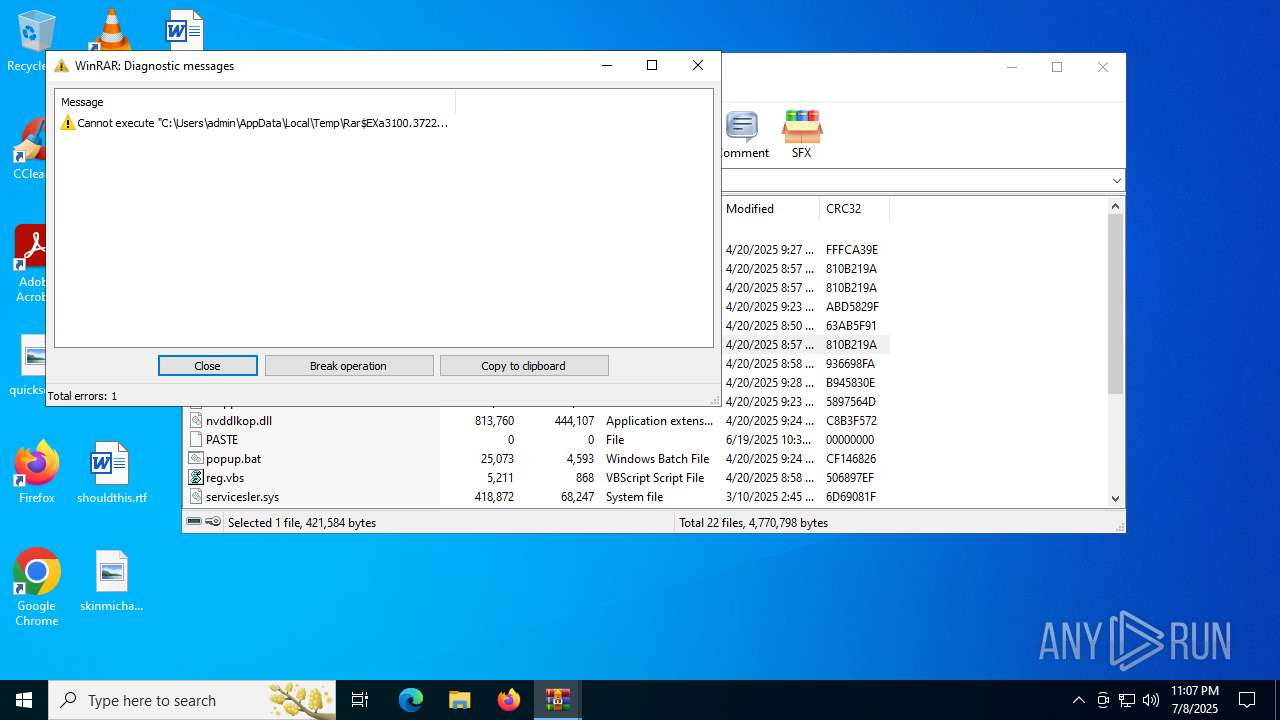Click CRC32 value B945830E
1280x720 pixels.
pos(850,383)
